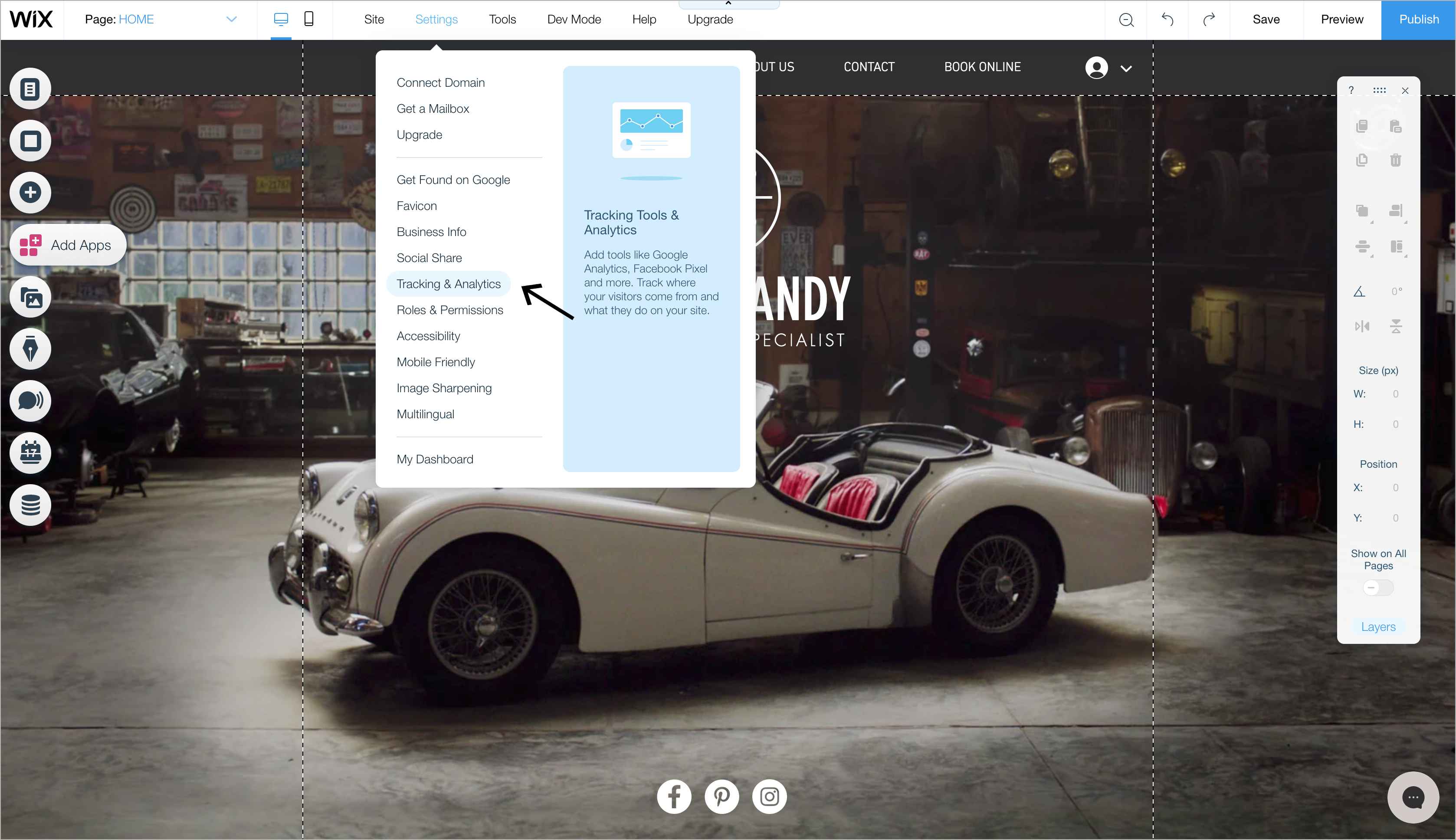Open the Media icon in left sidebar
The height and width of the screenshot is (840, 1456).
tap(30, 298)
